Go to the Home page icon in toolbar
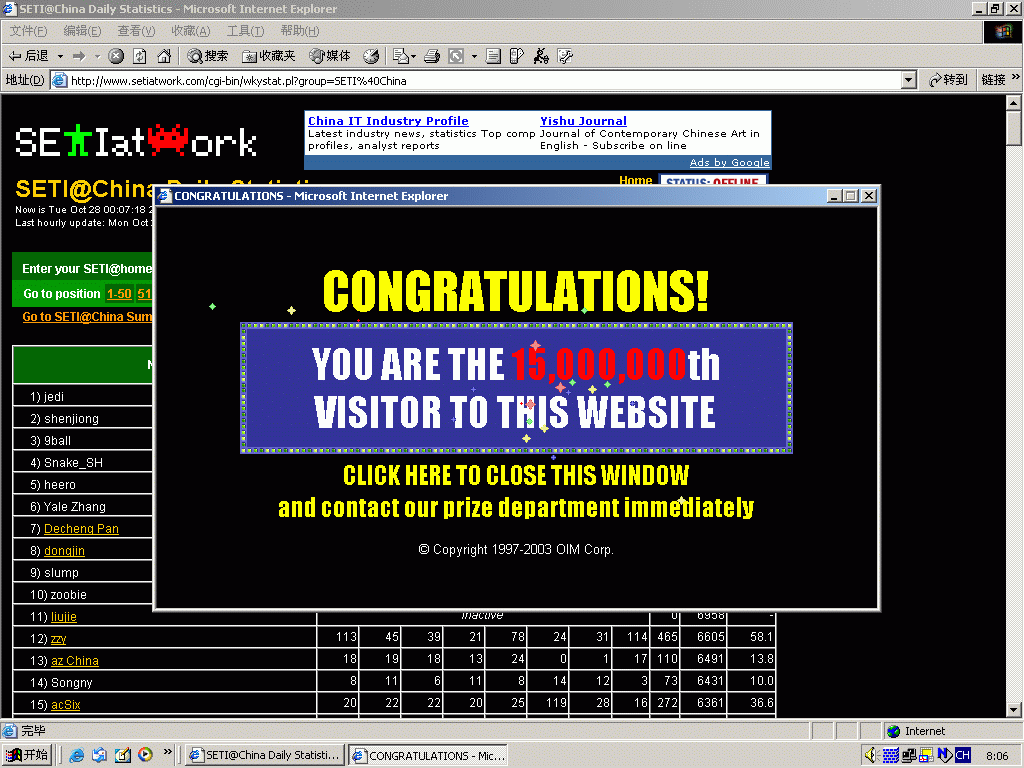 (164, 56)
